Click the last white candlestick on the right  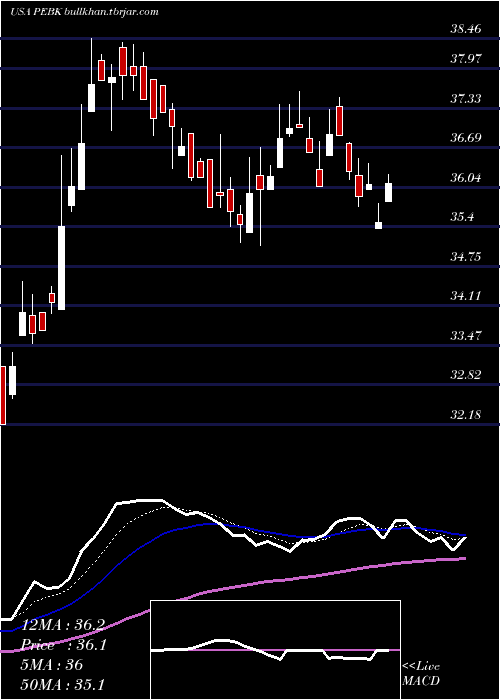point(388,192)
